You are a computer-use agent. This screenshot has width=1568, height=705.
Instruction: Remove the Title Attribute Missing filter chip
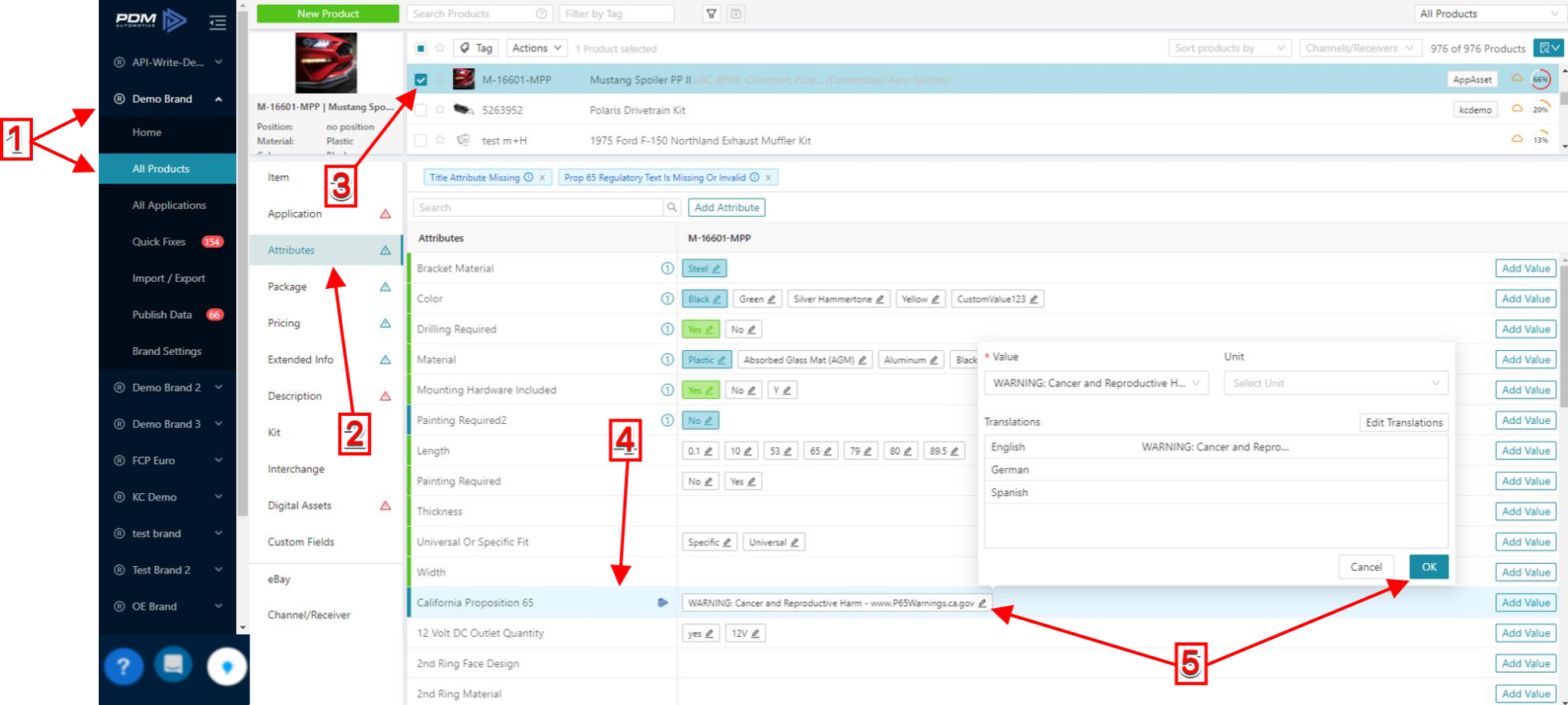542,177
